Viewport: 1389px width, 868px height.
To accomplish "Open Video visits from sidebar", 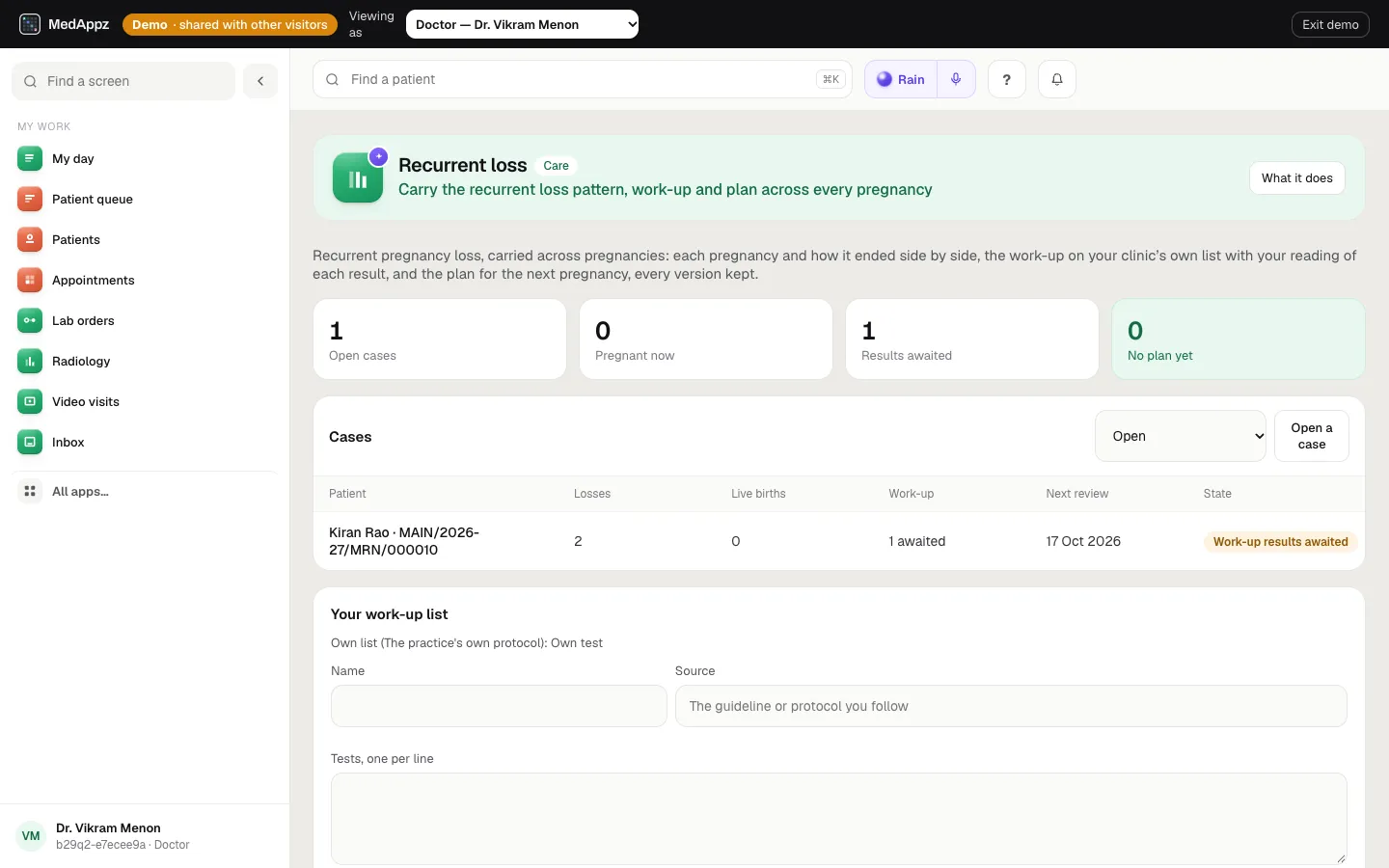I will pos(145,401).
